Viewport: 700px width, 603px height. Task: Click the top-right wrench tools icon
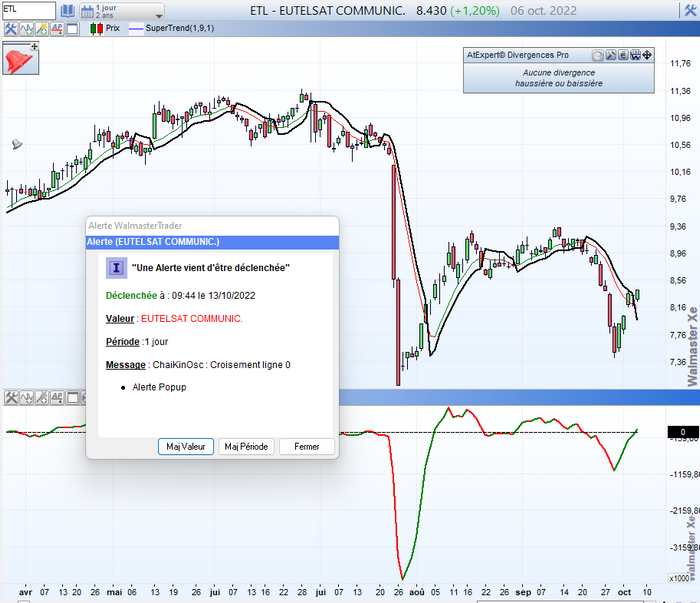click(690, 10)
